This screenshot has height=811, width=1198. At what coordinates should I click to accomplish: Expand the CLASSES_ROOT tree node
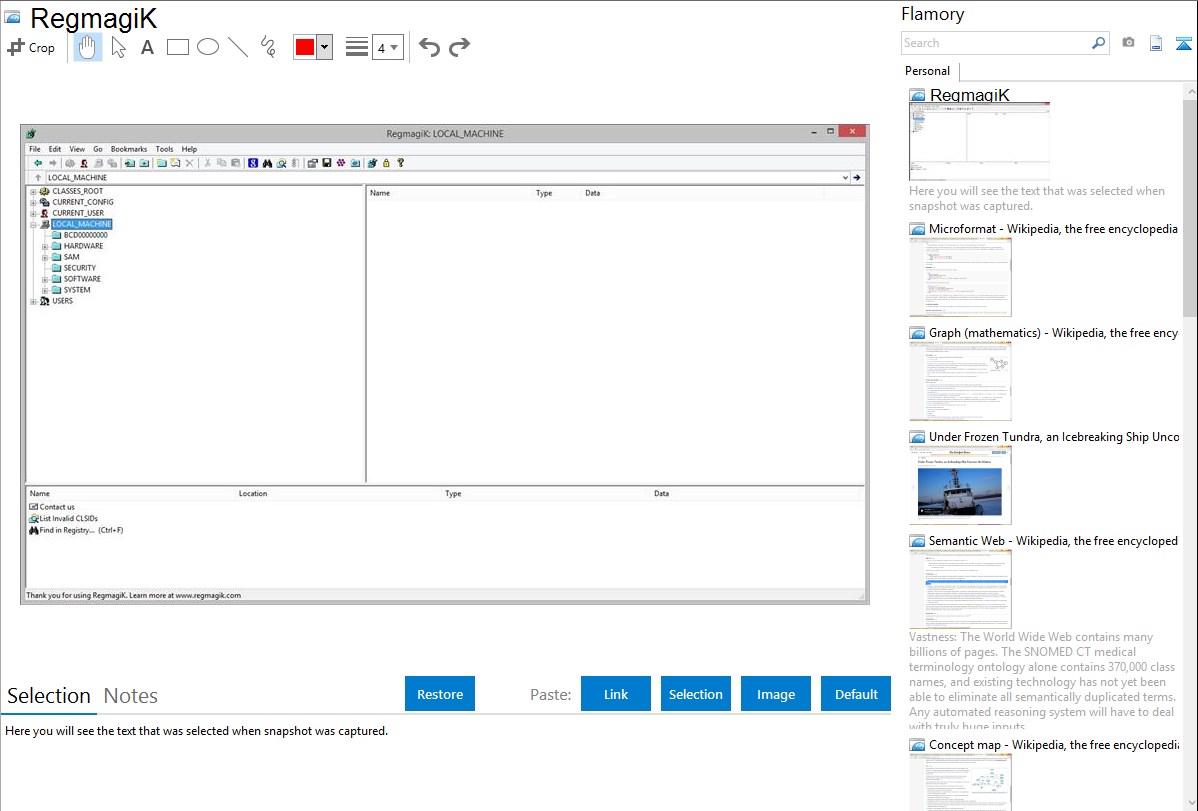[33, 192]
